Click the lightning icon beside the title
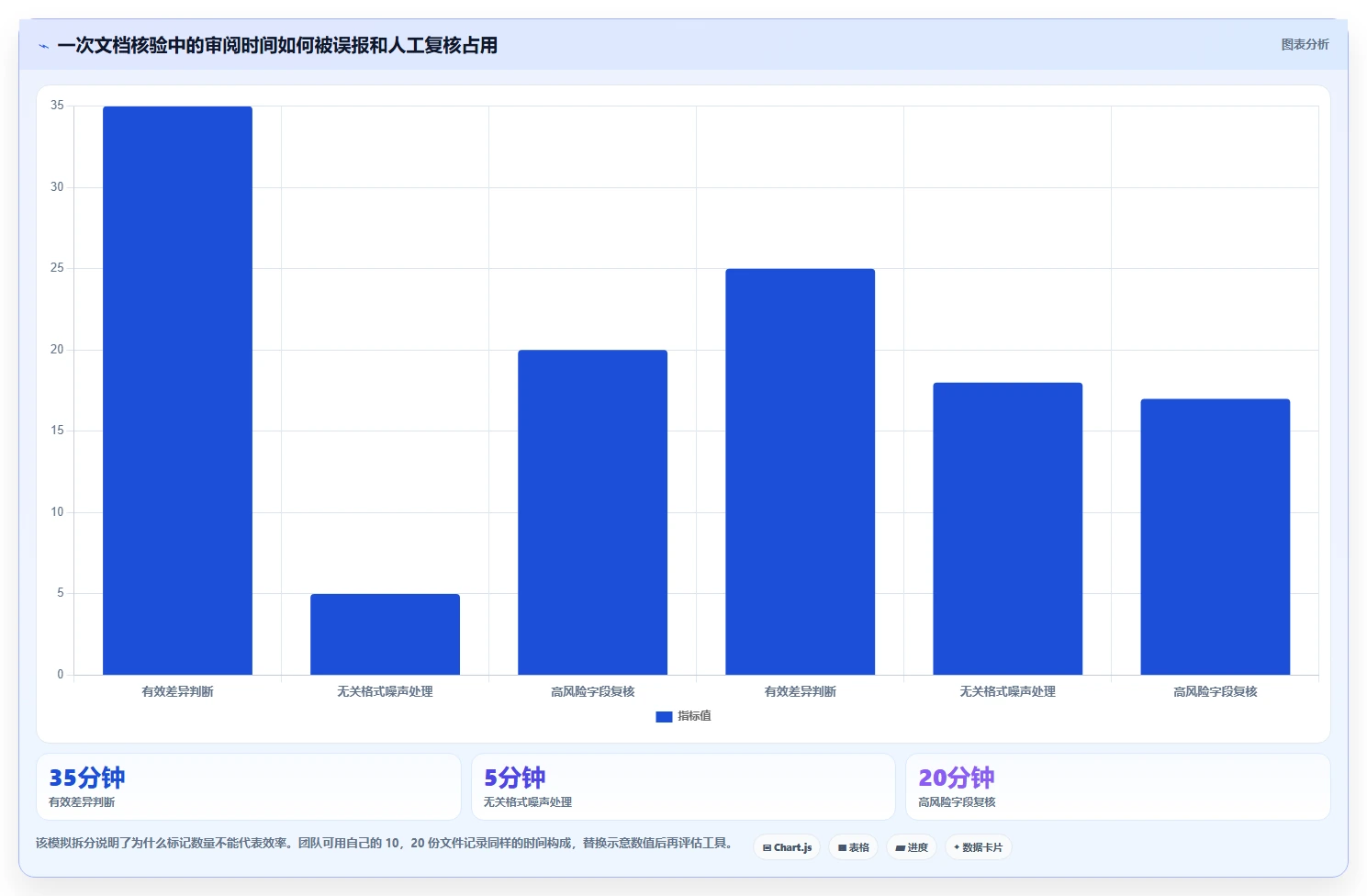1367x896 pixels. pos(43,46)
